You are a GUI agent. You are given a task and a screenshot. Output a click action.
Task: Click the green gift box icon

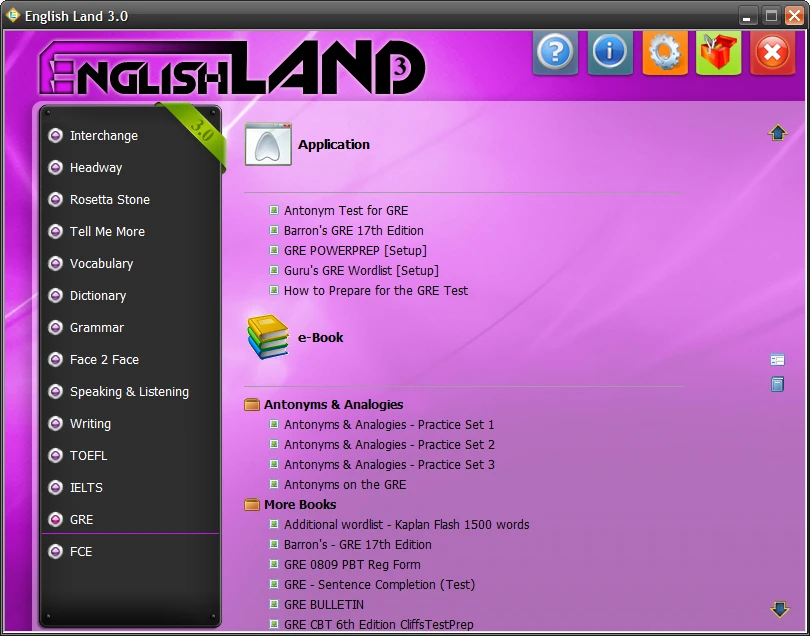718,52
